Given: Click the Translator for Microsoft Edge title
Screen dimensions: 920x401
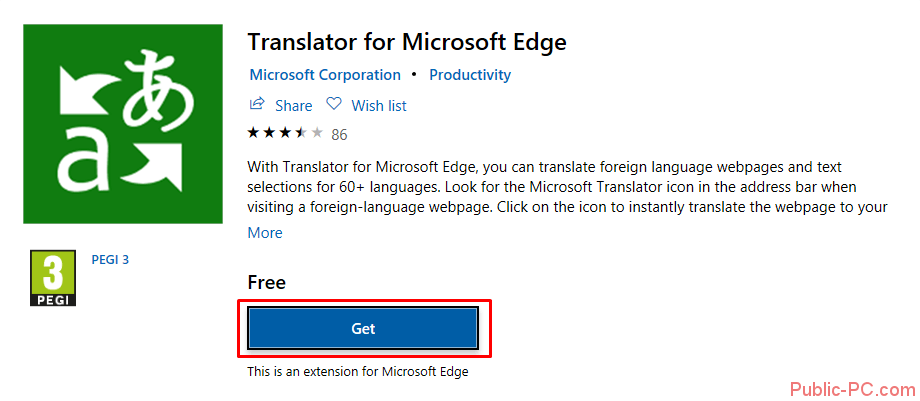Looking at the screenshot, I should coord(407,42).
